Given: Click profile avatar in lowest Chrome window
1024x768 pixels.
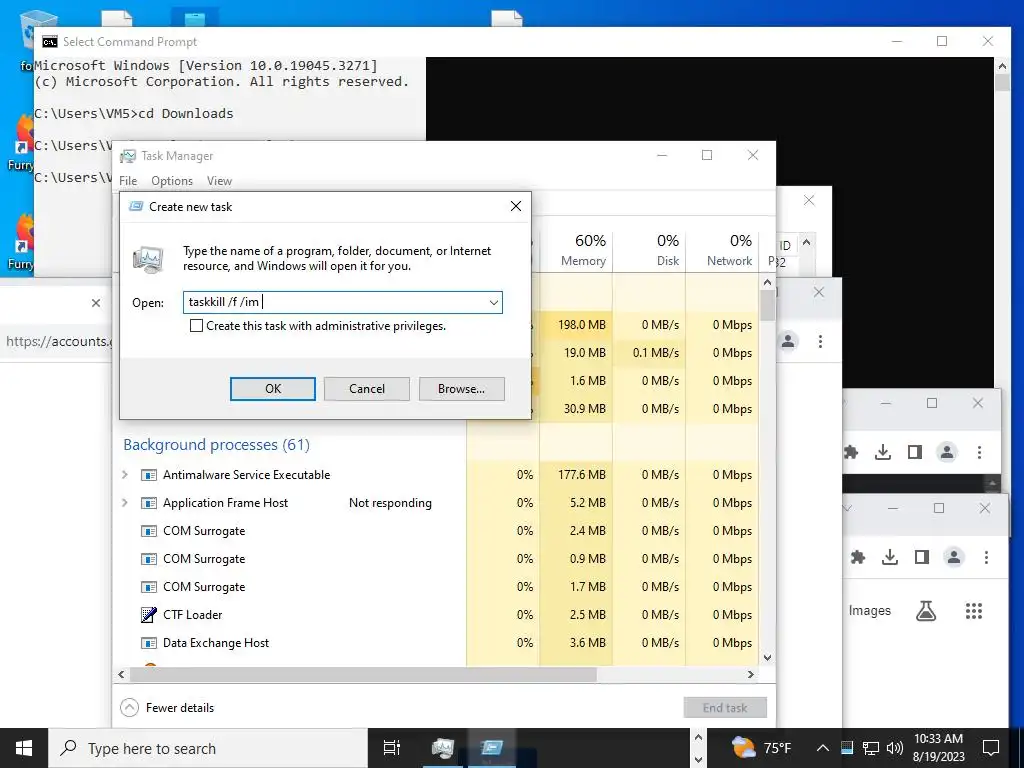Looking at the screenshot, I should pos(953,557).
